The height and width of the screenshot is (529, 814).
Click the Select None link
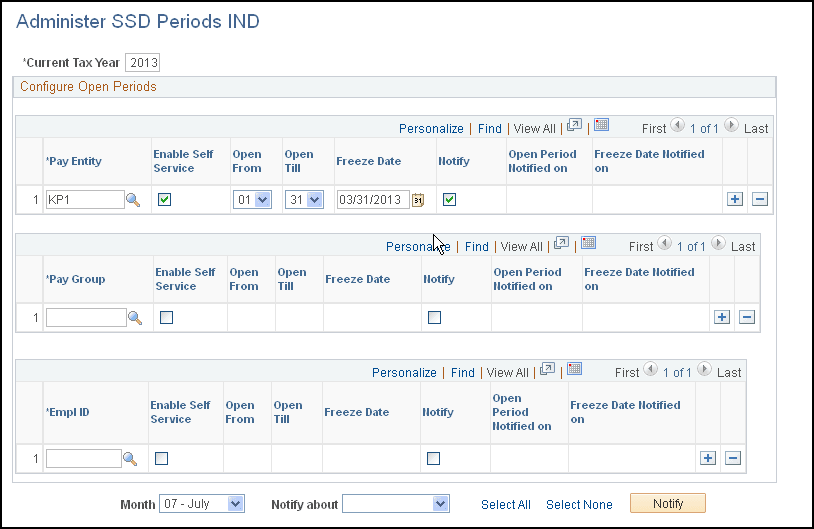(x=579, y=505)
